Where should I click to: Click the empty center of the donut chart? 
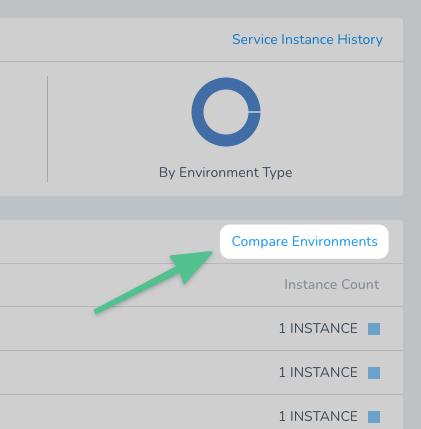pos(226,112)
